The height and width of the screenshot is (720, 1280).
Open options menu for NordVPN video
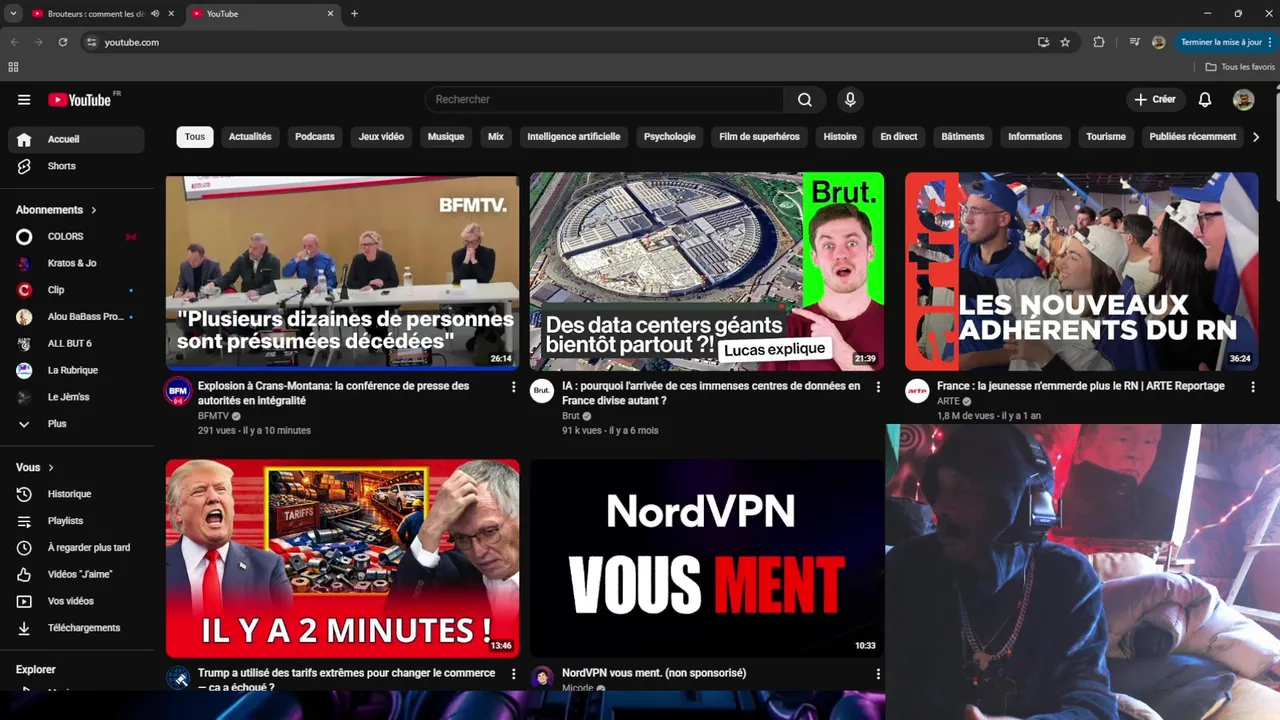[878, 674]
